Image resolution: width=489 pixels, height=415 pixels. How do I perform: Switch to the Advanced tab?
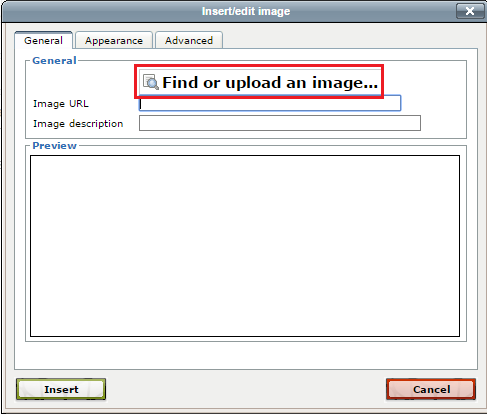189,40
